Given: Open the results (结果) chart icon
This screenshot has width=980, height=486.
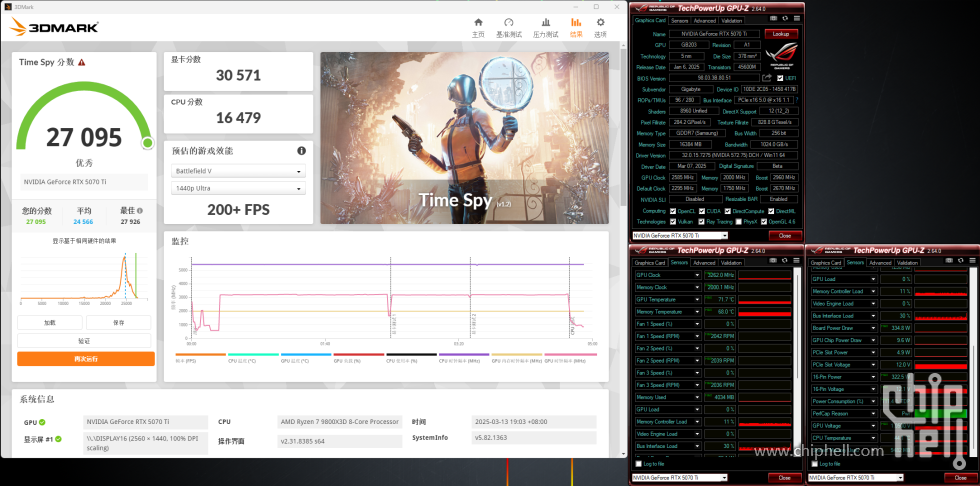Looking at the screenshot, I should (x=576, y=22).
